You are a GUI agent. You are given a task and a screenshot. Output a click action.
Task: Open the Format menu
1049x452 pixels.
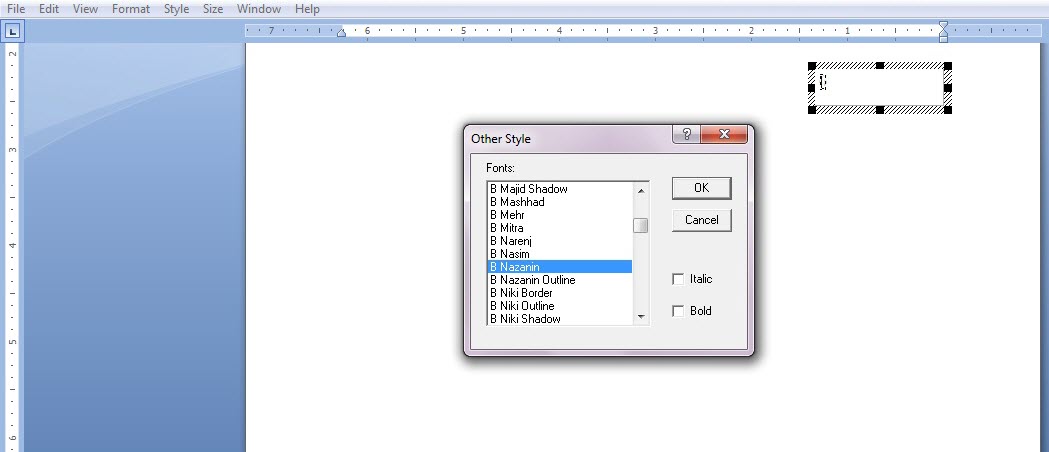pyautogui.click(x=130, y=9)
